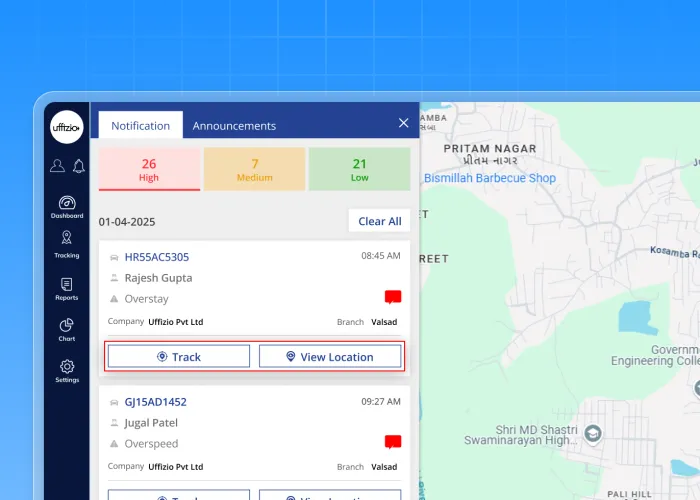The width and height of the screenshot is (700, 500).
Task: Open the Settings gear icon
Action: 67,371
